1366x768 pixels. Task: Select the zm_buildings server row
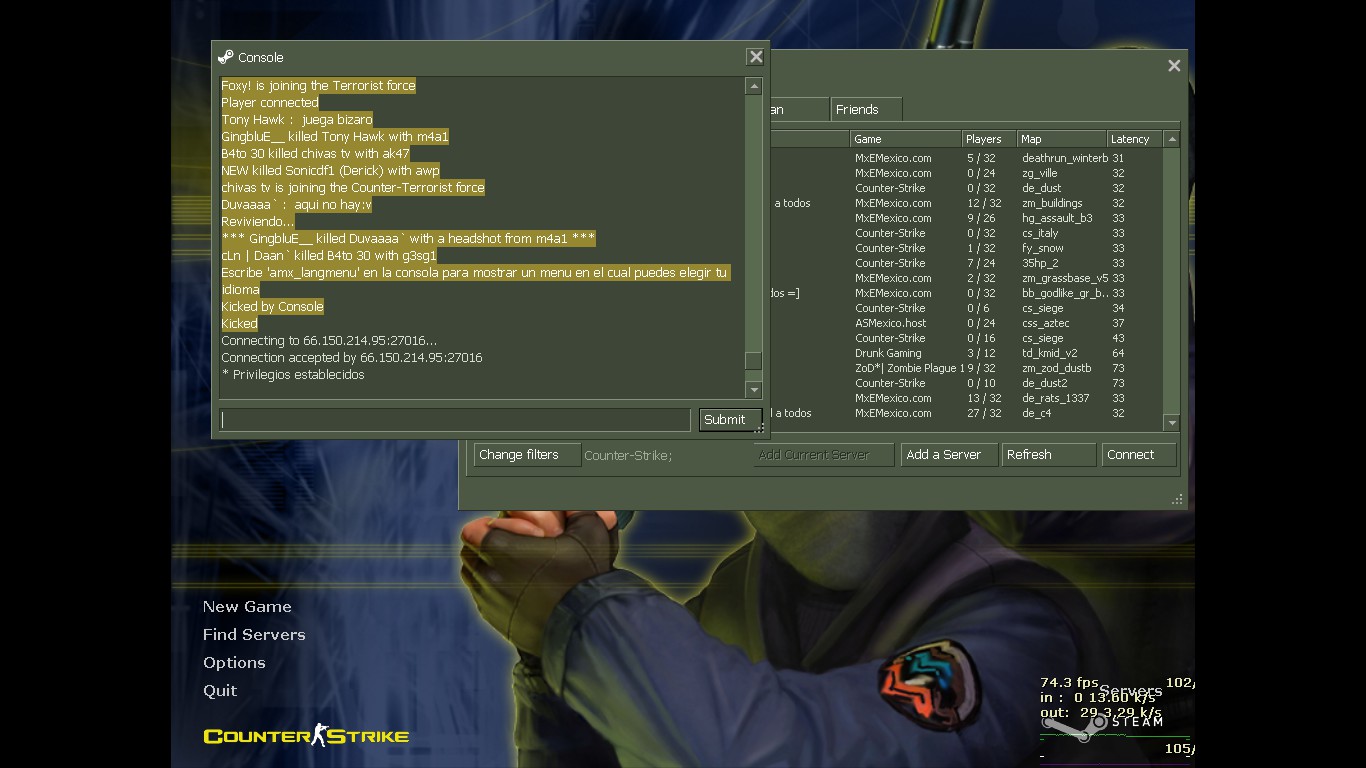(x=965, y=203)
